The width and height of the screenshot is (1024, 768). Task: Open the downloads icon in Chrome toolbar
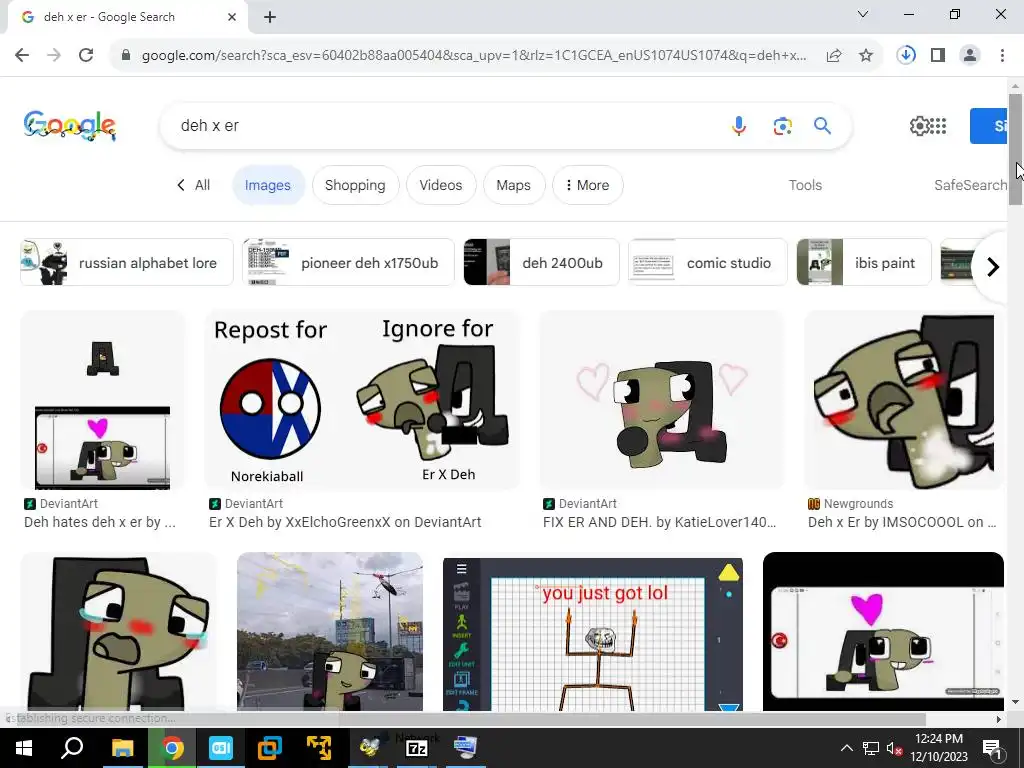[x=906, y=56]
